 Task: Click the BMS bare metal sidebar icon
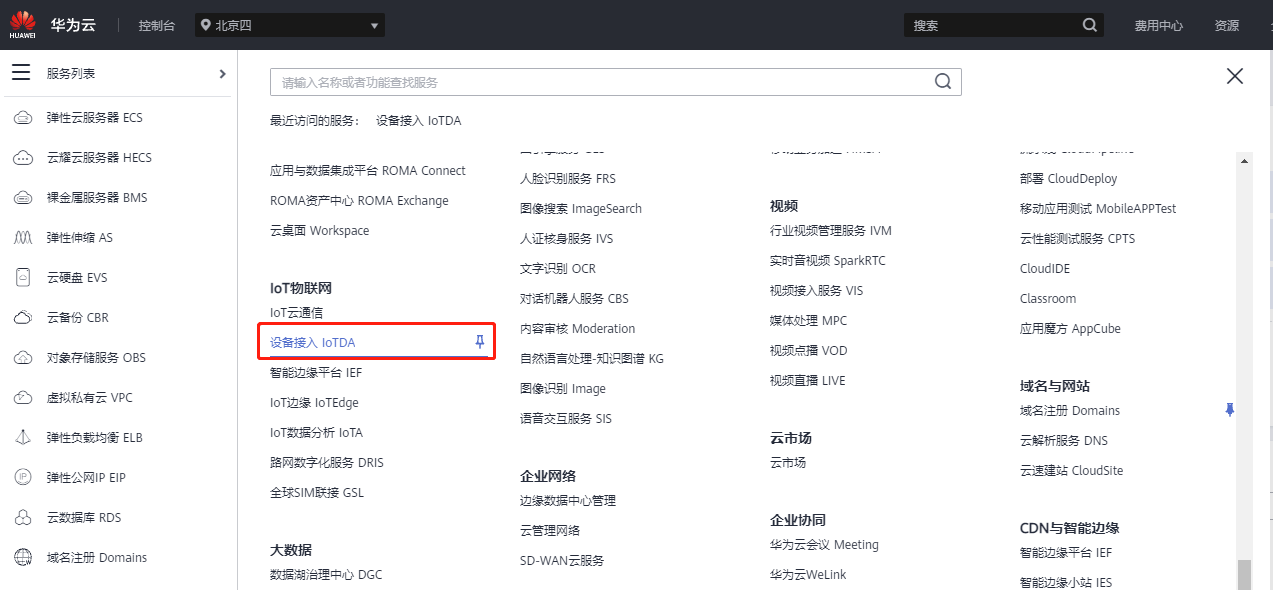click(22, 198)
